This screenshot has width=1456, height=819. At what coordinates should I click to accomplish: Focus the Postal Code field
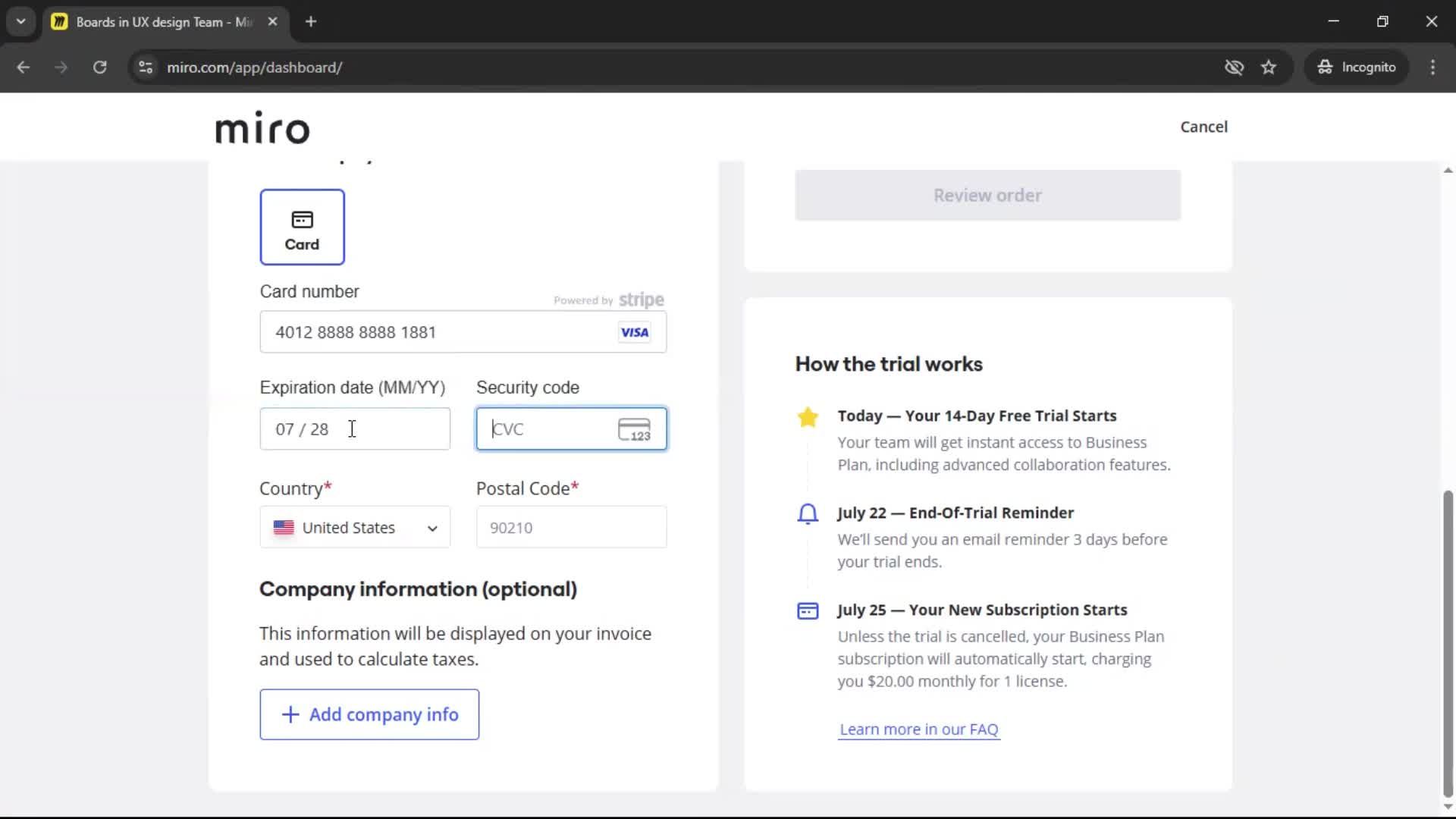(x=572, y=527)
